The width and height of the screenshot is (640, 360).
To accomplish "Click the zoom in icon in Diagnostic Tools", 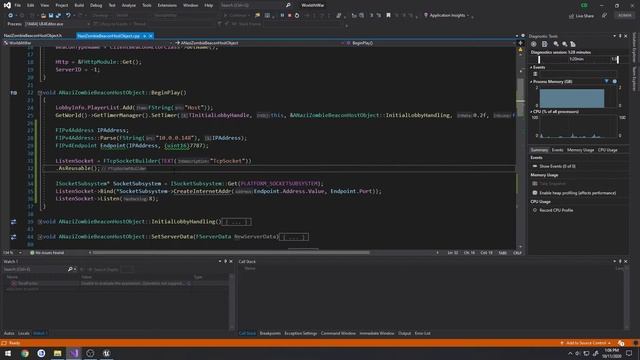I will pyautogui.click(x=556, y=44).
